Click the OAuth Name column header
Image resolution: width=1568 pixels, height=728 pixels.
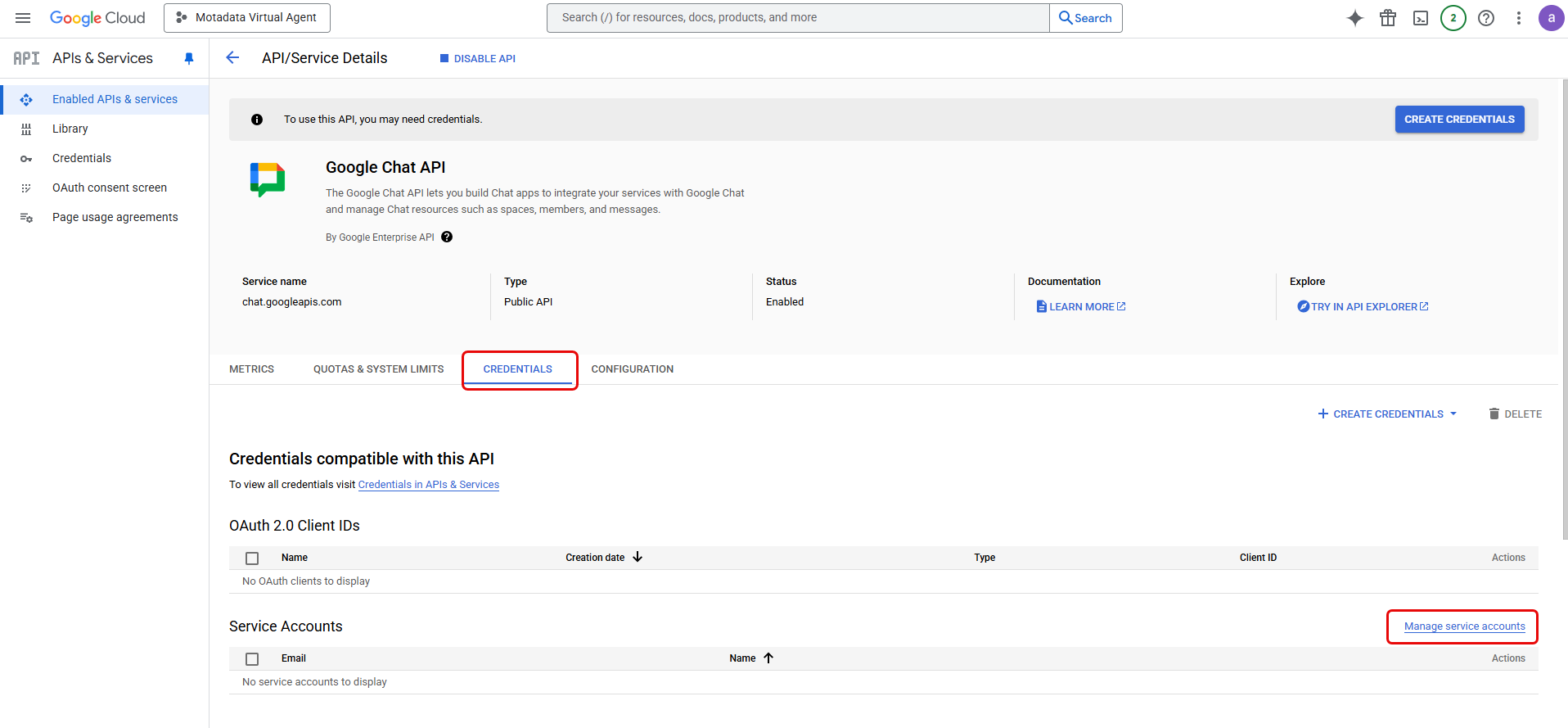[295, 558]
